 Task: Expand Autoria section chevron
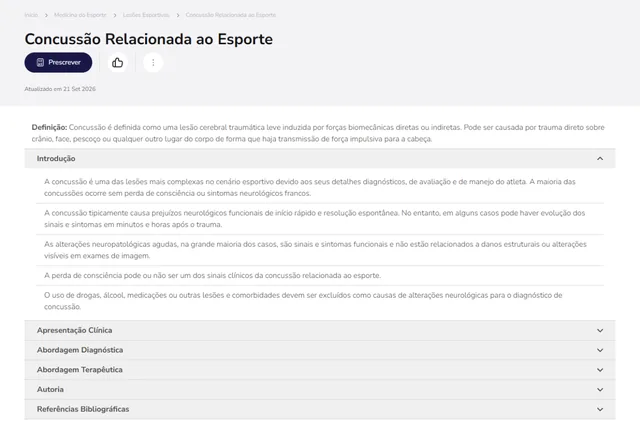coord(600,389)
